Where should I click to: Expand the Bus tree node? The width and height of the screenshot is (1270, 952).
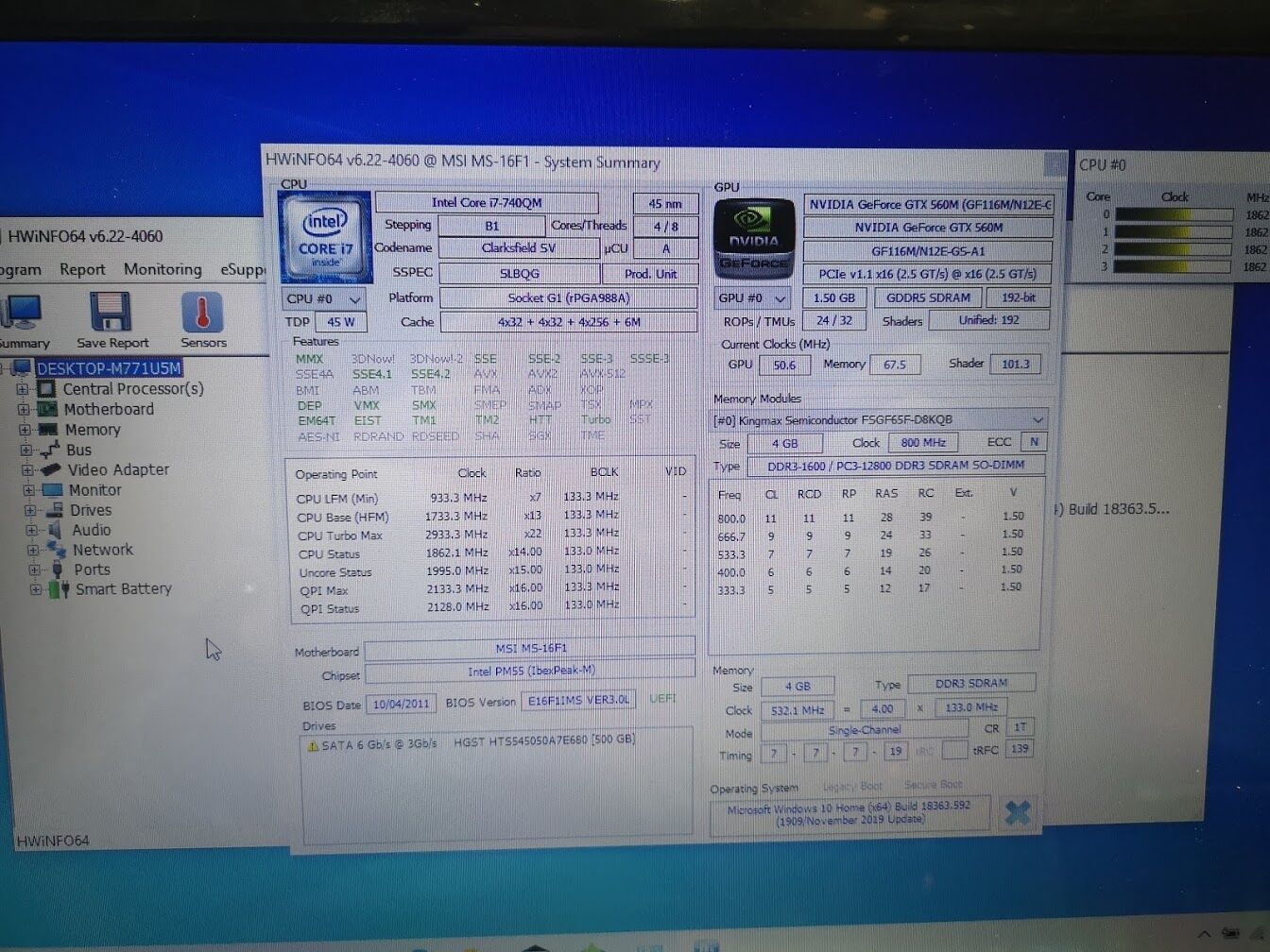[x=26, y=450]
